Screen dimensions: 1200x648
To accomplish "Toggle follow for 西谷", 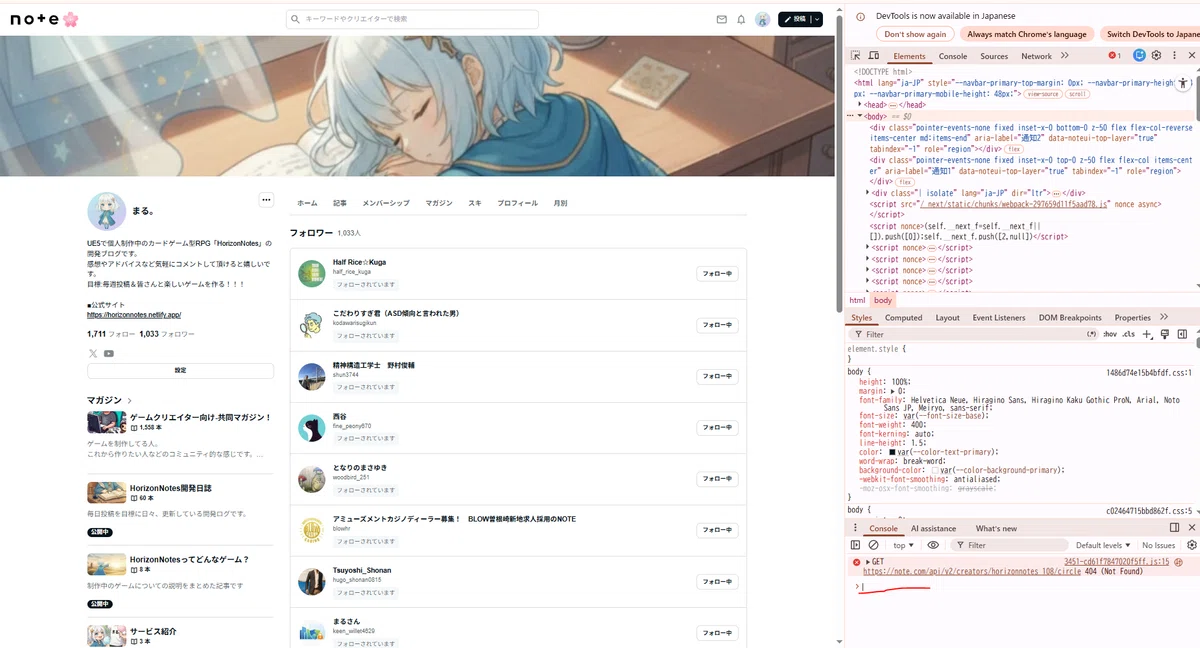I will pyautogui.click(x=717, y=427).
